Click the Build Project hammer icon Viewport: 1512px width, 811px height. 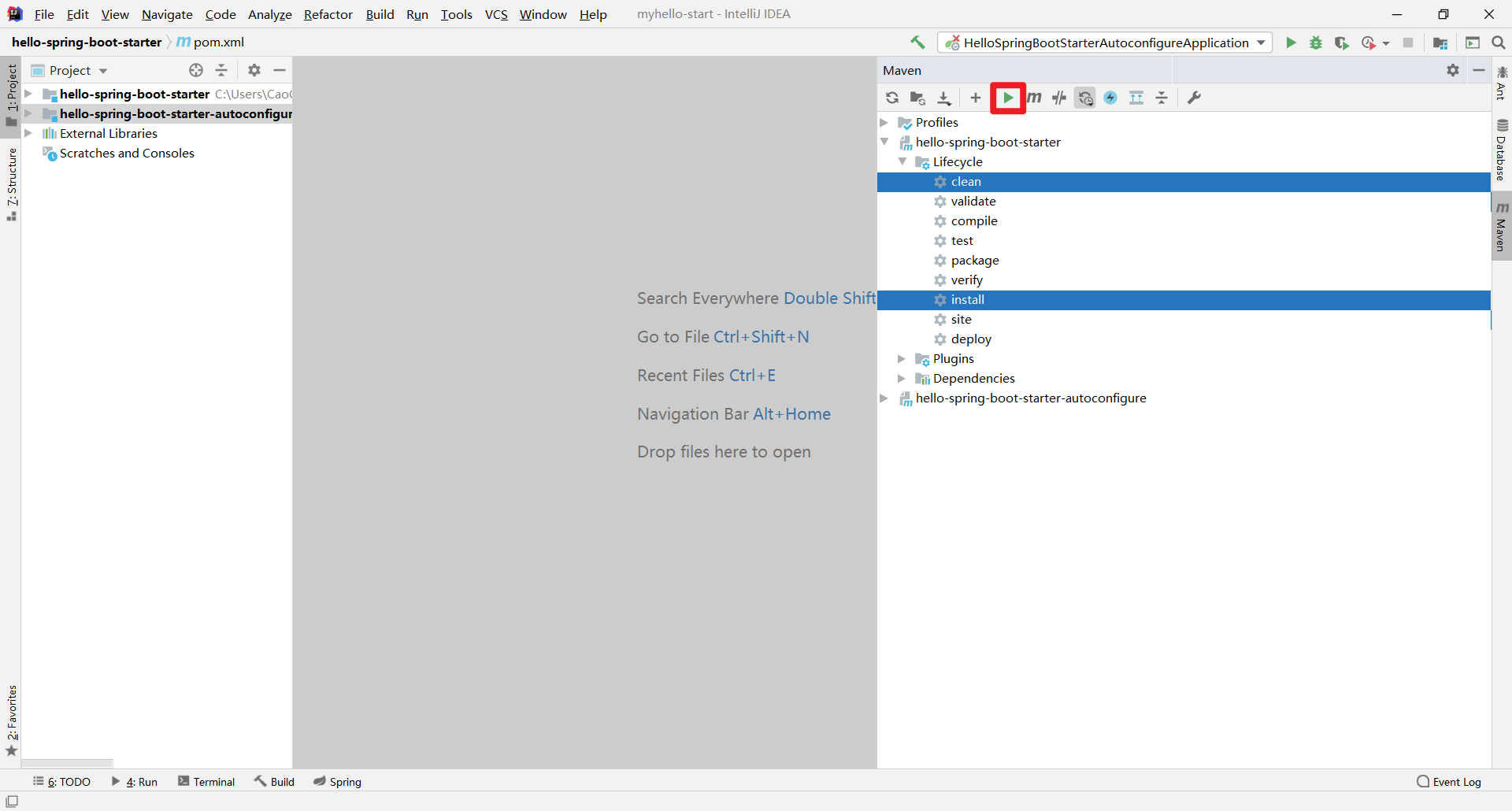[917, 43]
